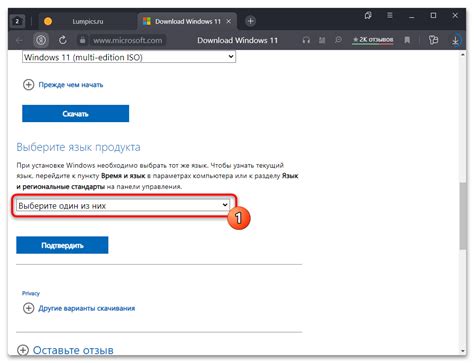Screen dimensions: 474x363
Task: Open a new browser tab
Action: pos(250,21)
